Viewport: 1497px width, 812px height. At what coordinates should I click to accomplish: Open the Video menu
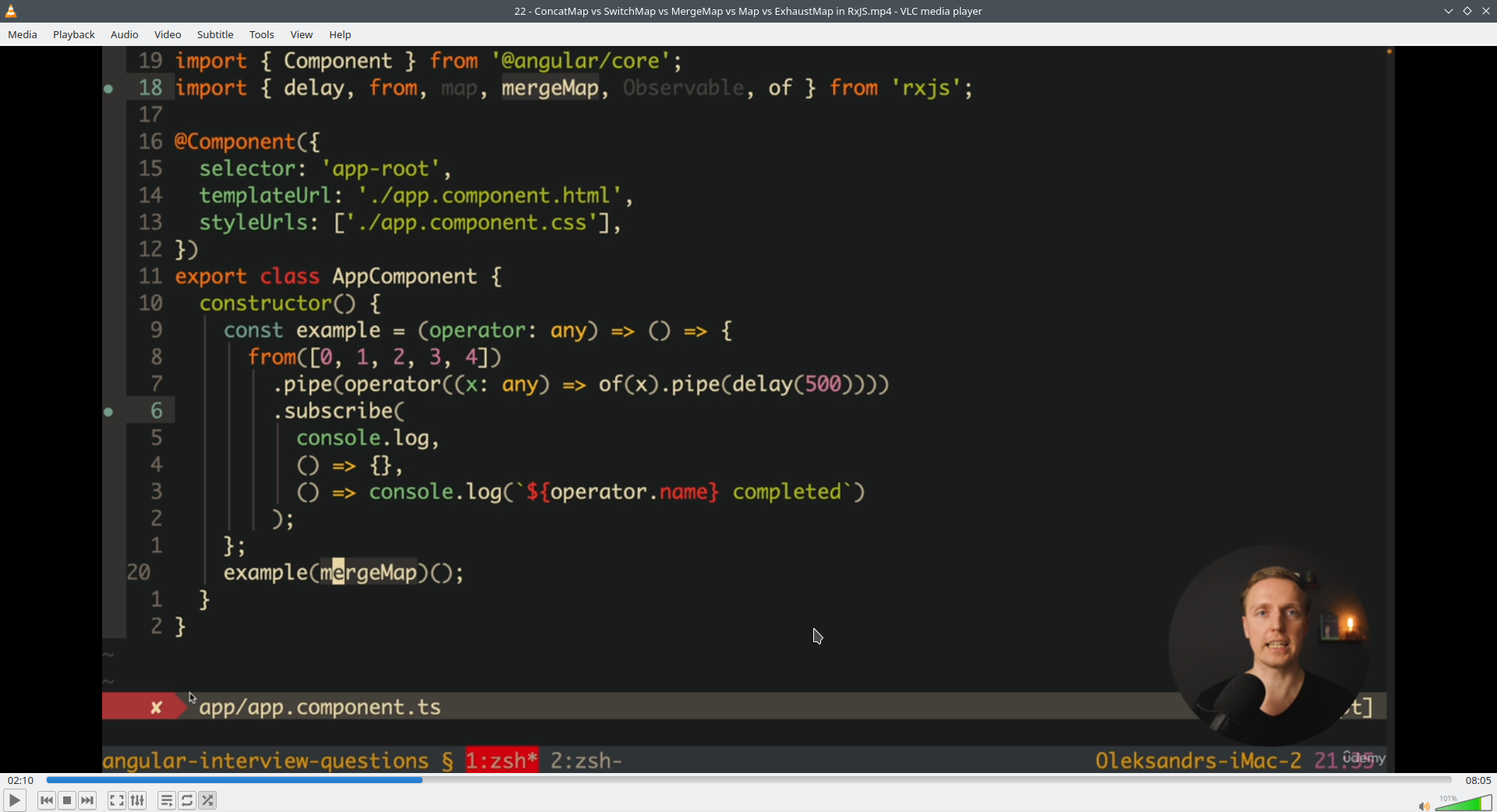click(168, 34)
